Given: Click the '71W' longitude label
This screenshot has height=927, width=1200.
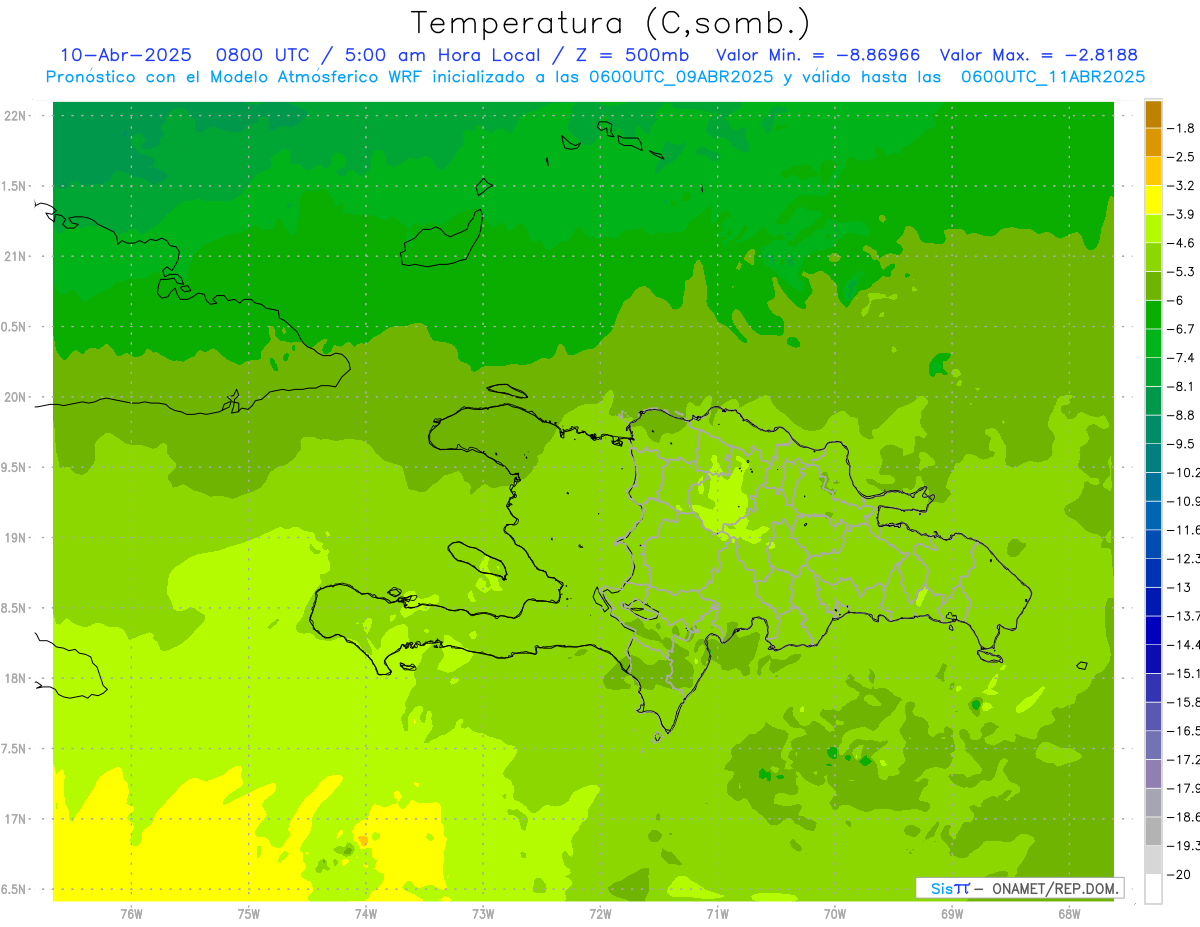Looking at the screenshot, I should [x=717, y=914].
